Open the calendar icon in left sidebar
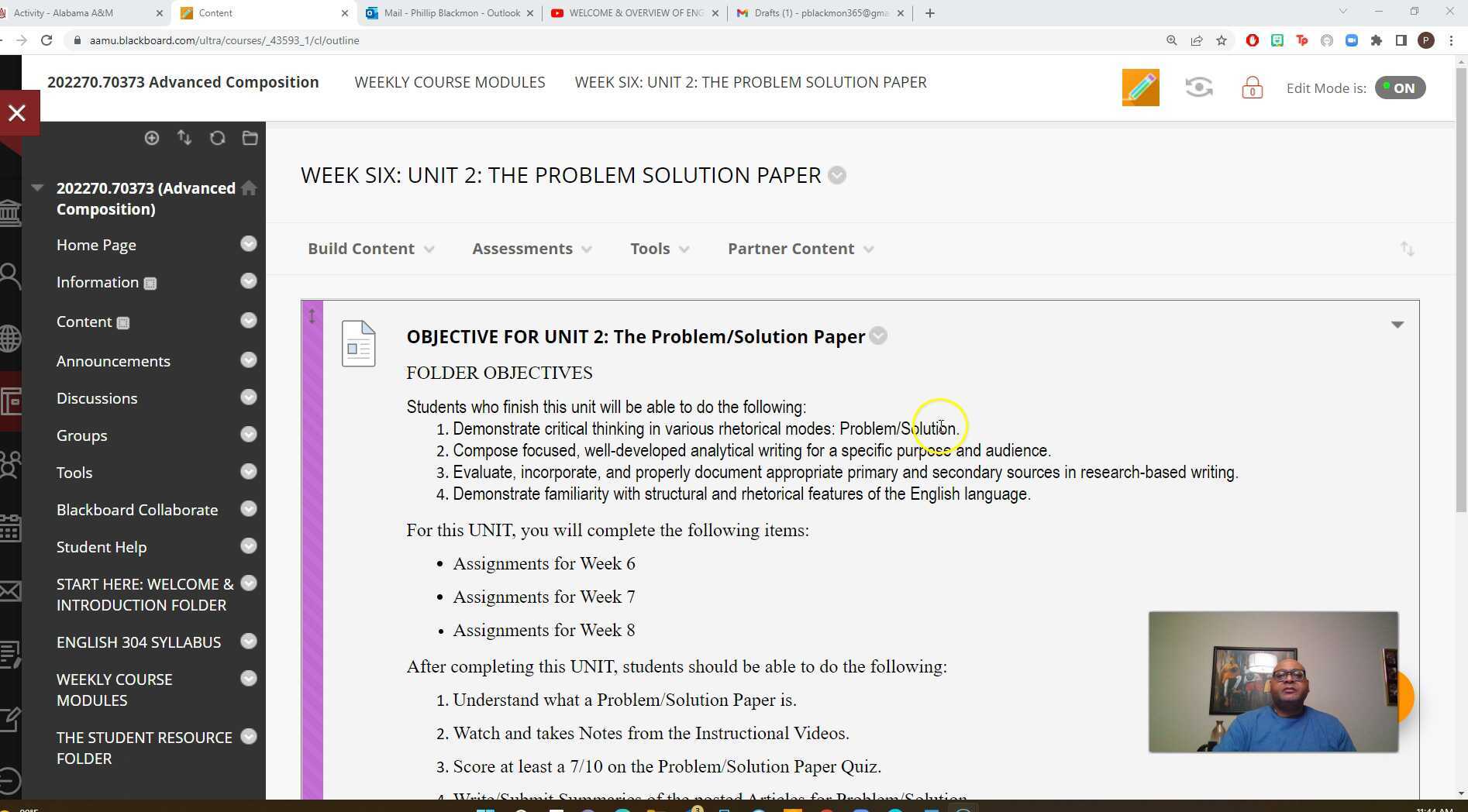Viewport: 1468px width, 812px height. 11,528
